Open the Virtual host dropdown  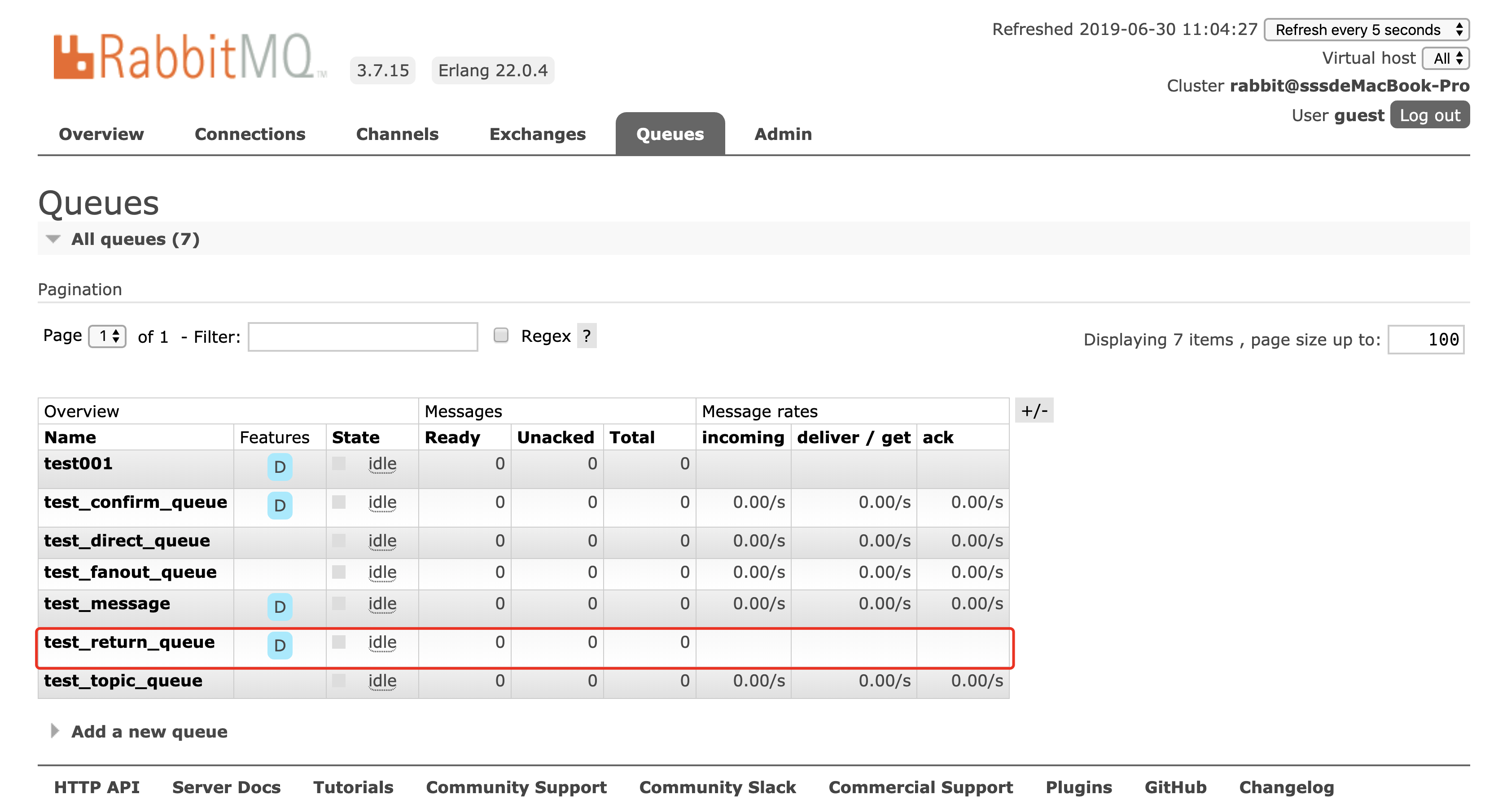[1446, 58]
